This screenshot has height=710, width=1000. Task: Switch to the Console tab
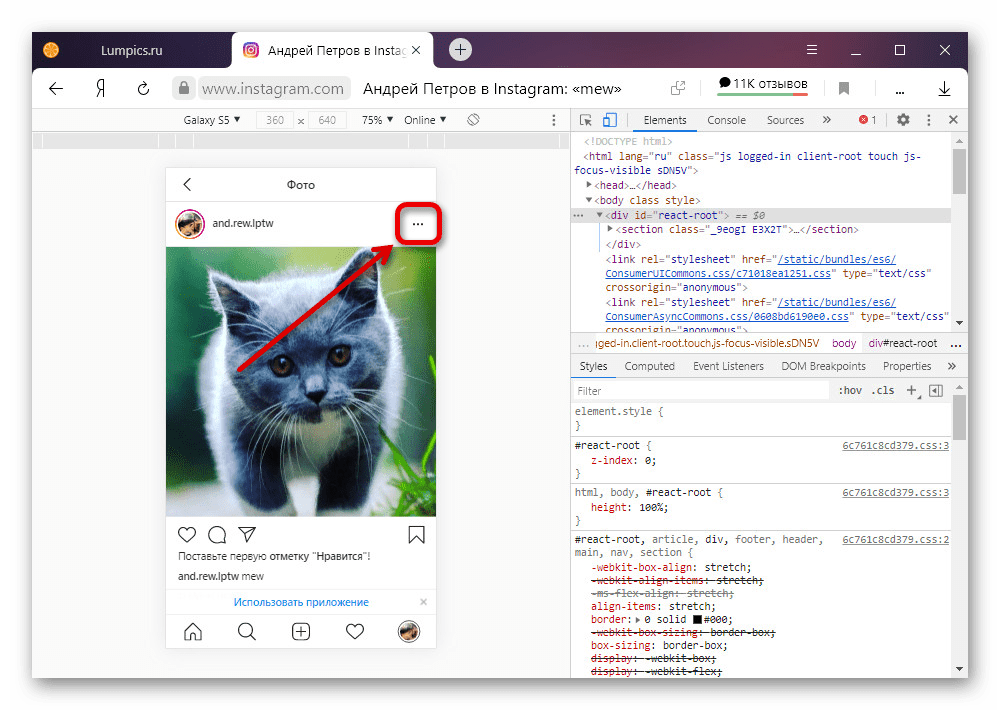[x=726, y=120]
